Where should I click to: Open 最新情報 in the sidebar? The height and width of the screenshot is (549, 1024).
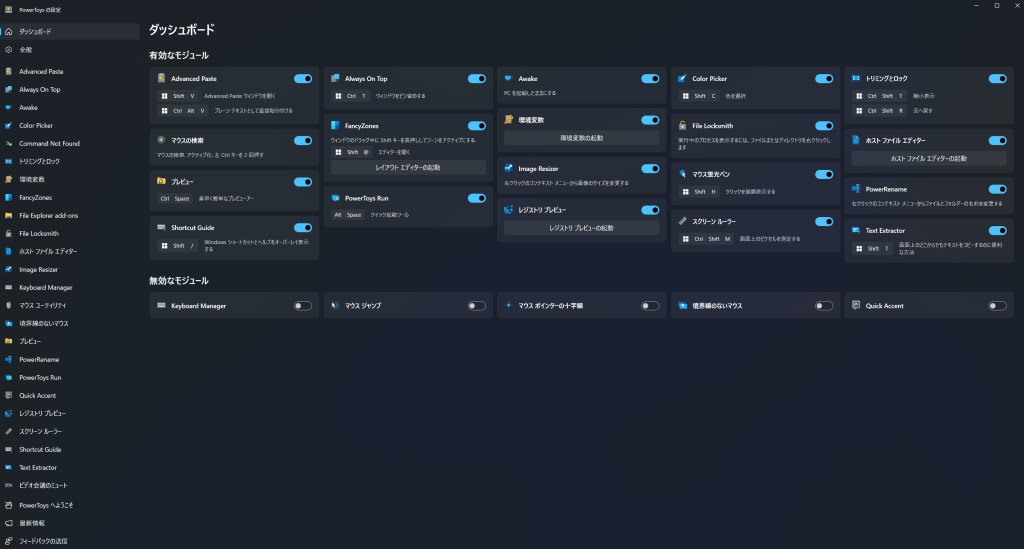70,523
